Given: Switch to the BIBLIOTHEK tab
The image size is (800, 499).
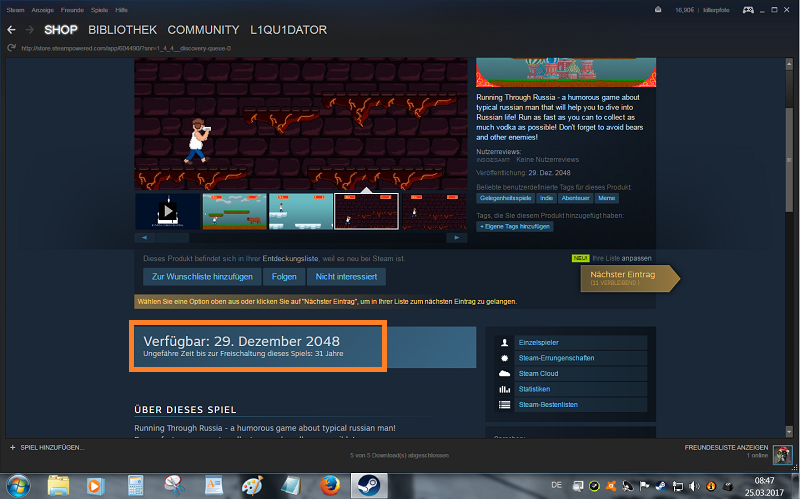Looking at the screenshot, I should (x=122, y=30).
